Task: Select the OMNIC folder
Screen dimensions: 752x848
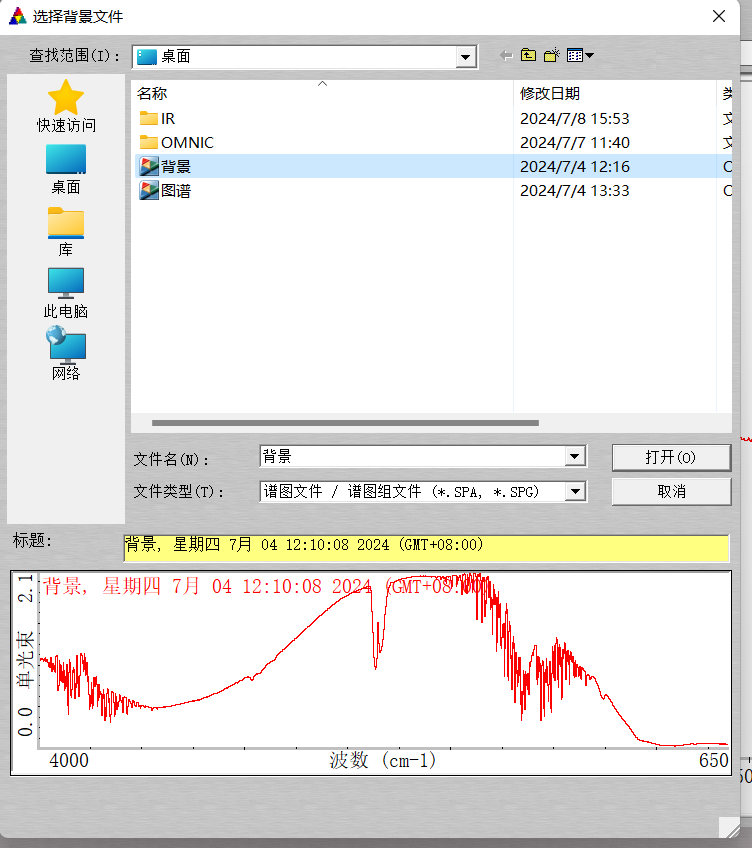Action: click(x=186, y=143)
